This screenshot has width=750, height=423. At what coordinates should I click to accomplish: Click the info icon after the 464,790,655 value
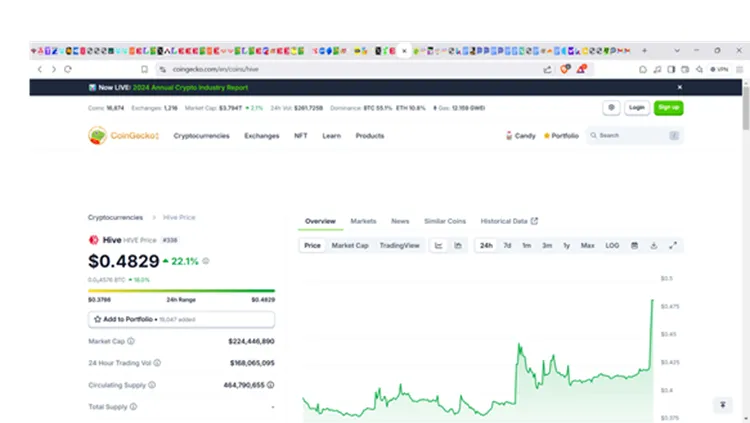click(270, 385)
